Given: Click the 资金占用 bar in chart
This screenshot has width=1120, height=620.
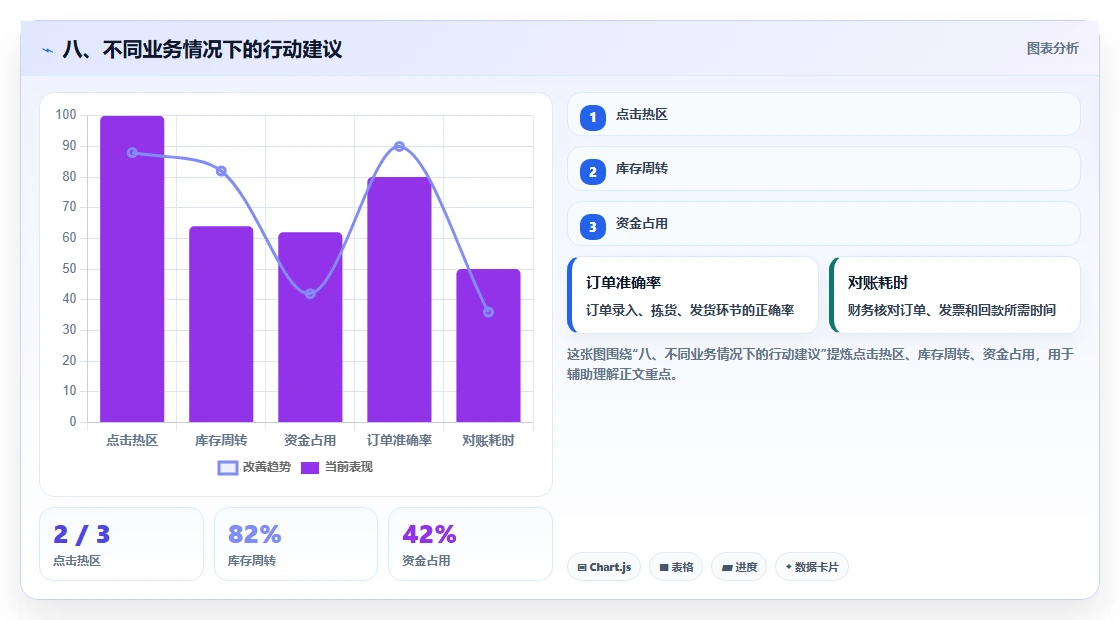Looking at the screenshot, I should 310,327.
